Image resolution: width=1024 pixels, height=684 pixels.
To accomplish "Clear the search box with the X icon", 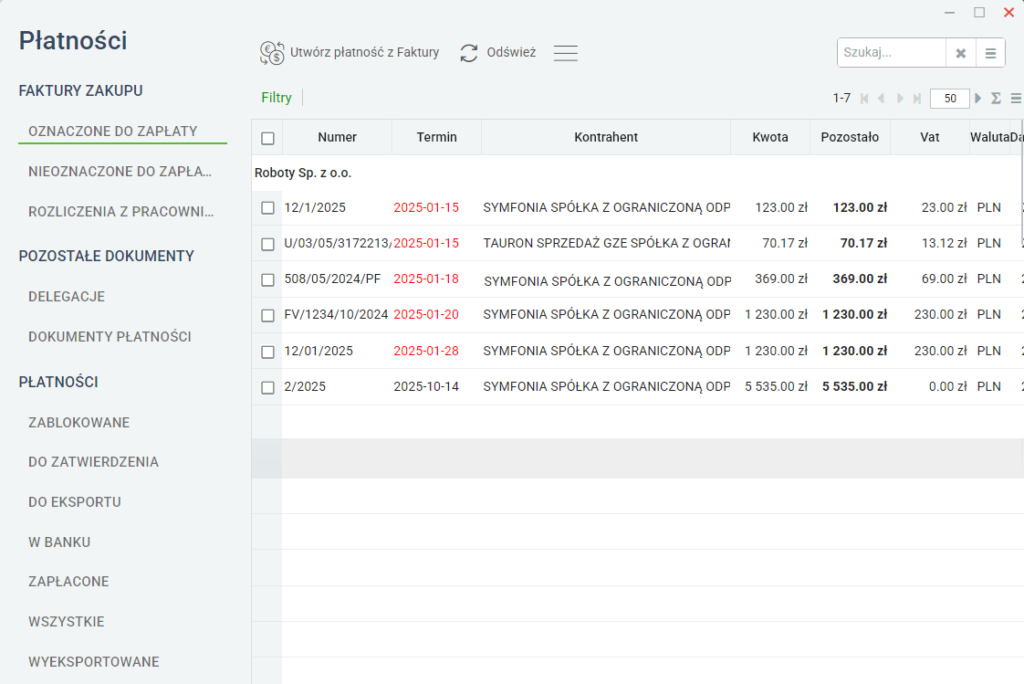I will tap(961, 53).
